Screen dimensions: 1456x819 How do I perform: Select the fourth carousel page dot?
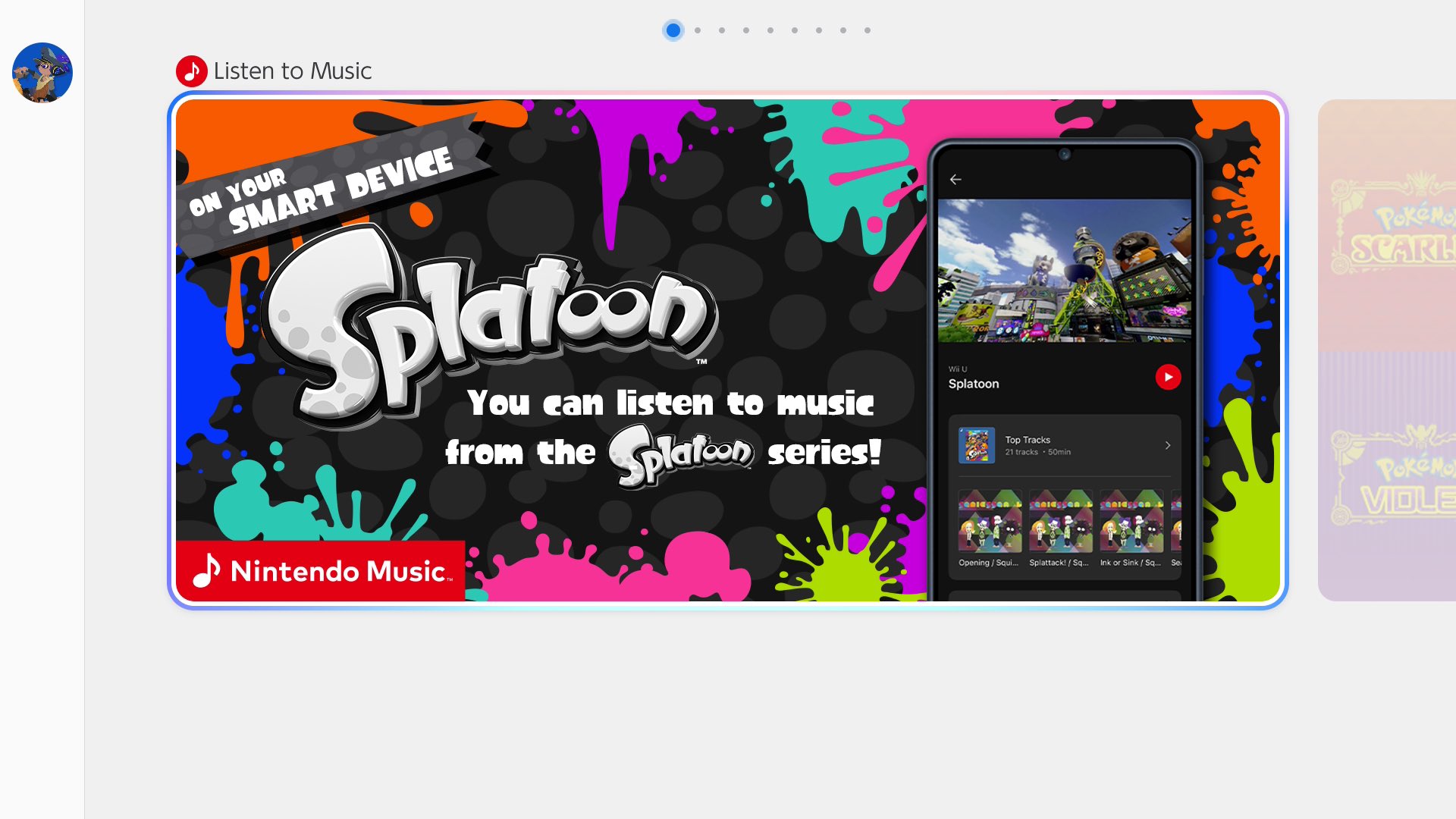(x=746, y=30)
